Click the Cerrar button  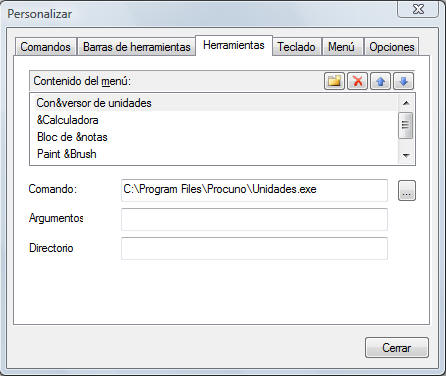397,348
